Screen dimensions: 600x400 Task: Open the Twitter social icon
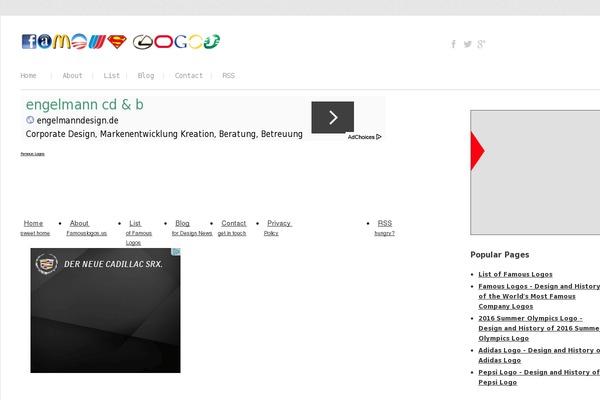468,44
